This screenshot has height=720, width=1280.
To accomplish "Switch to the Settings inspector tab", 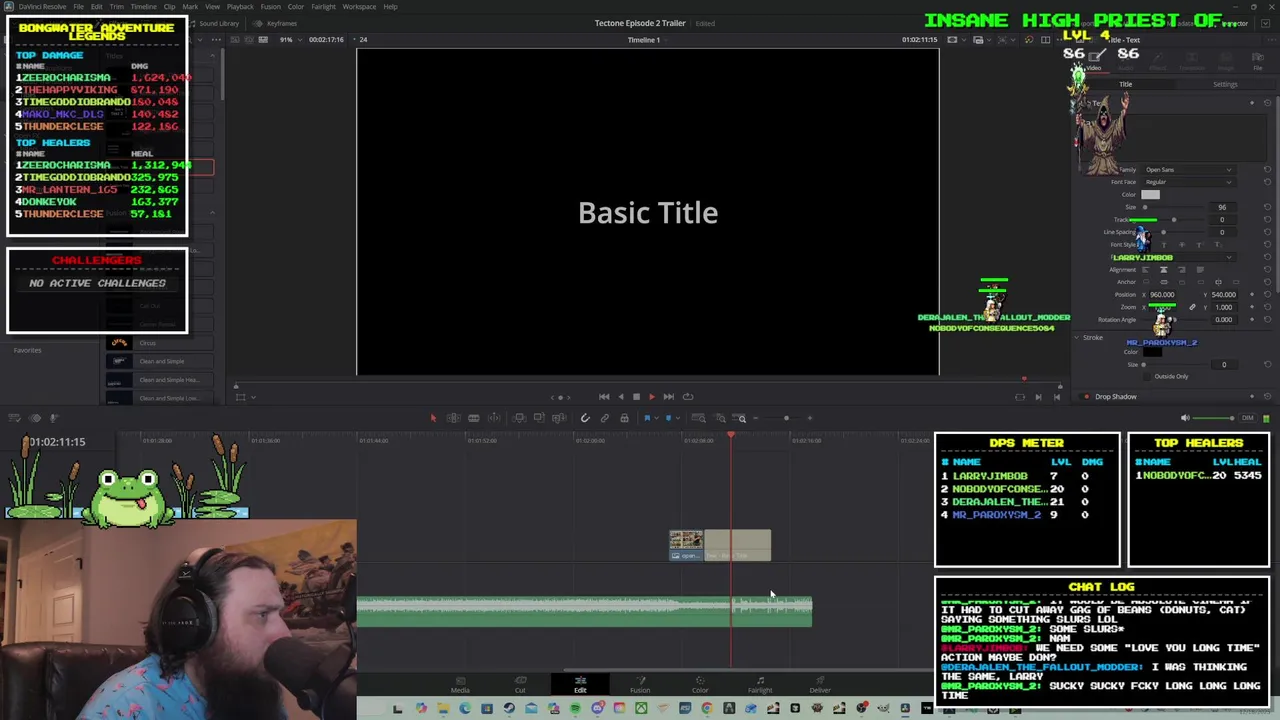I will pos(1225,85).
